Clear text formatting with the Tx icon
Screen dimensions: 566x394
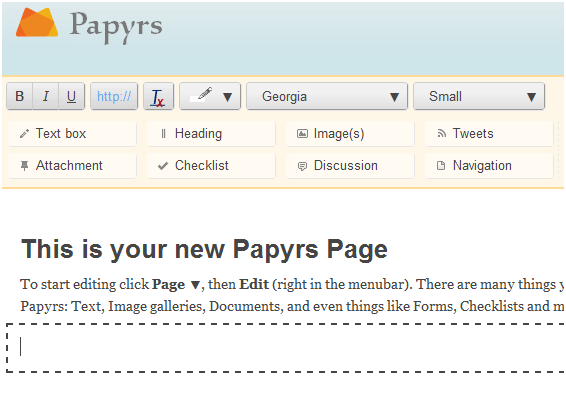pos(158,96)
